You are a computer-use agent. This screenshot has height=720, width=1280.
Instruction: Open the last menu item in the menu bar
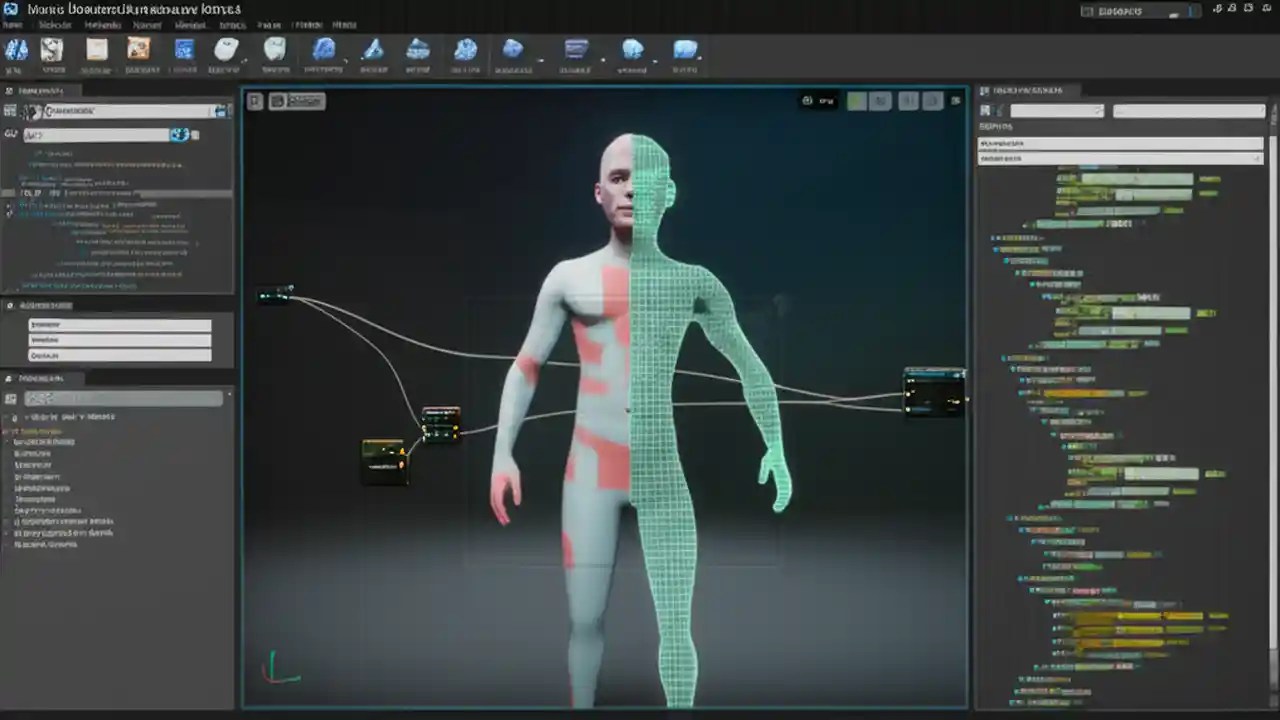coord(346,24)
